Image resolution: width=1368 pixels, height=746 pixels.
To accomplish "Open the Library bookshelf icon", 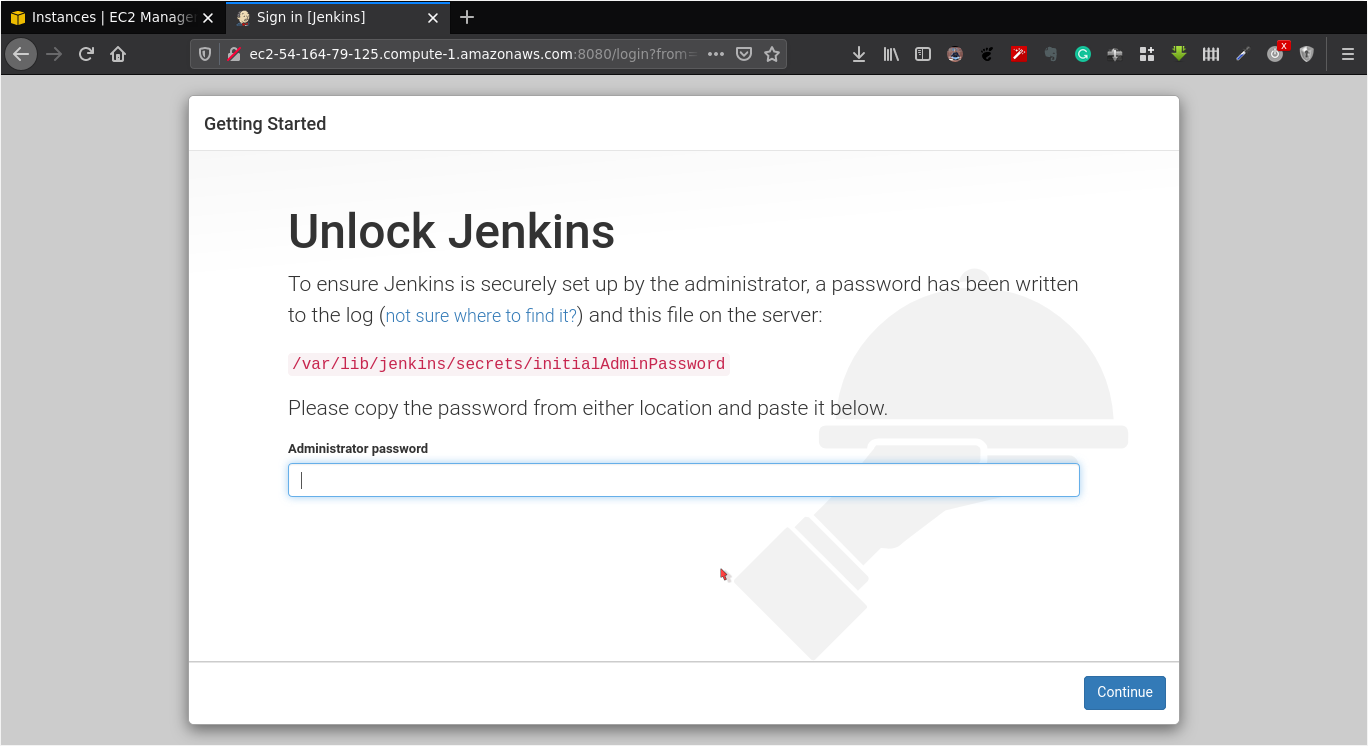I will (x=891, y=54).
